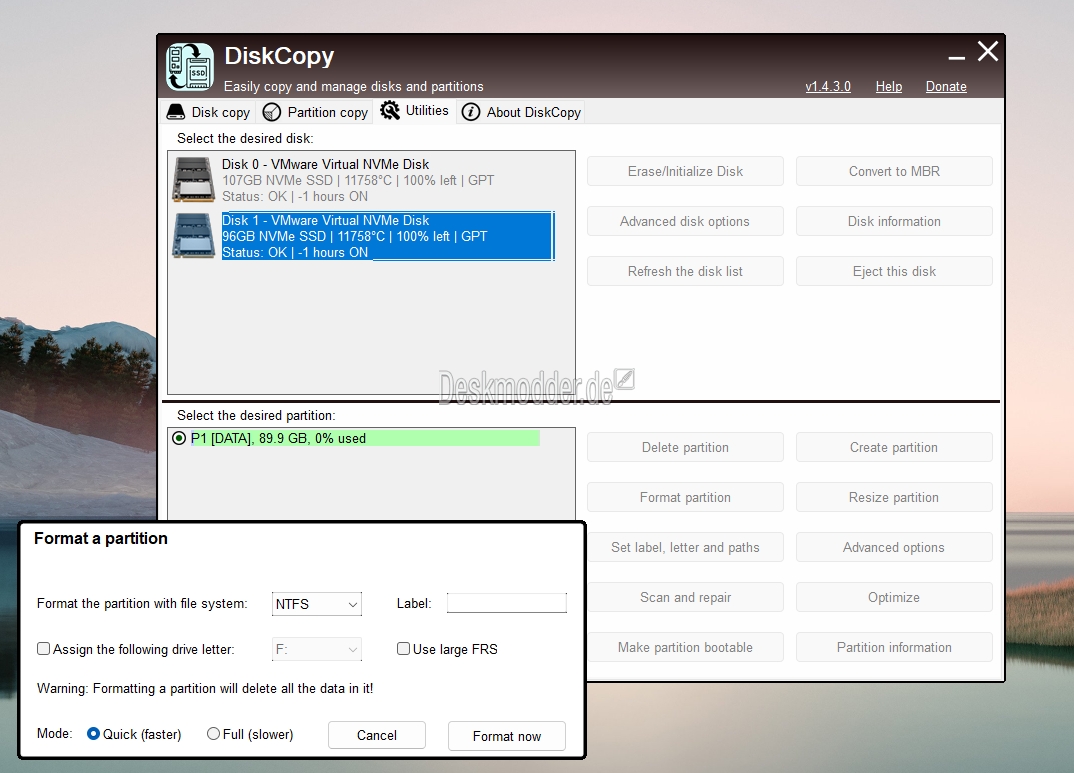The image size is (1074, 773).
Task: Click the Scan and repair button
Action: click(x=685, y=597)
